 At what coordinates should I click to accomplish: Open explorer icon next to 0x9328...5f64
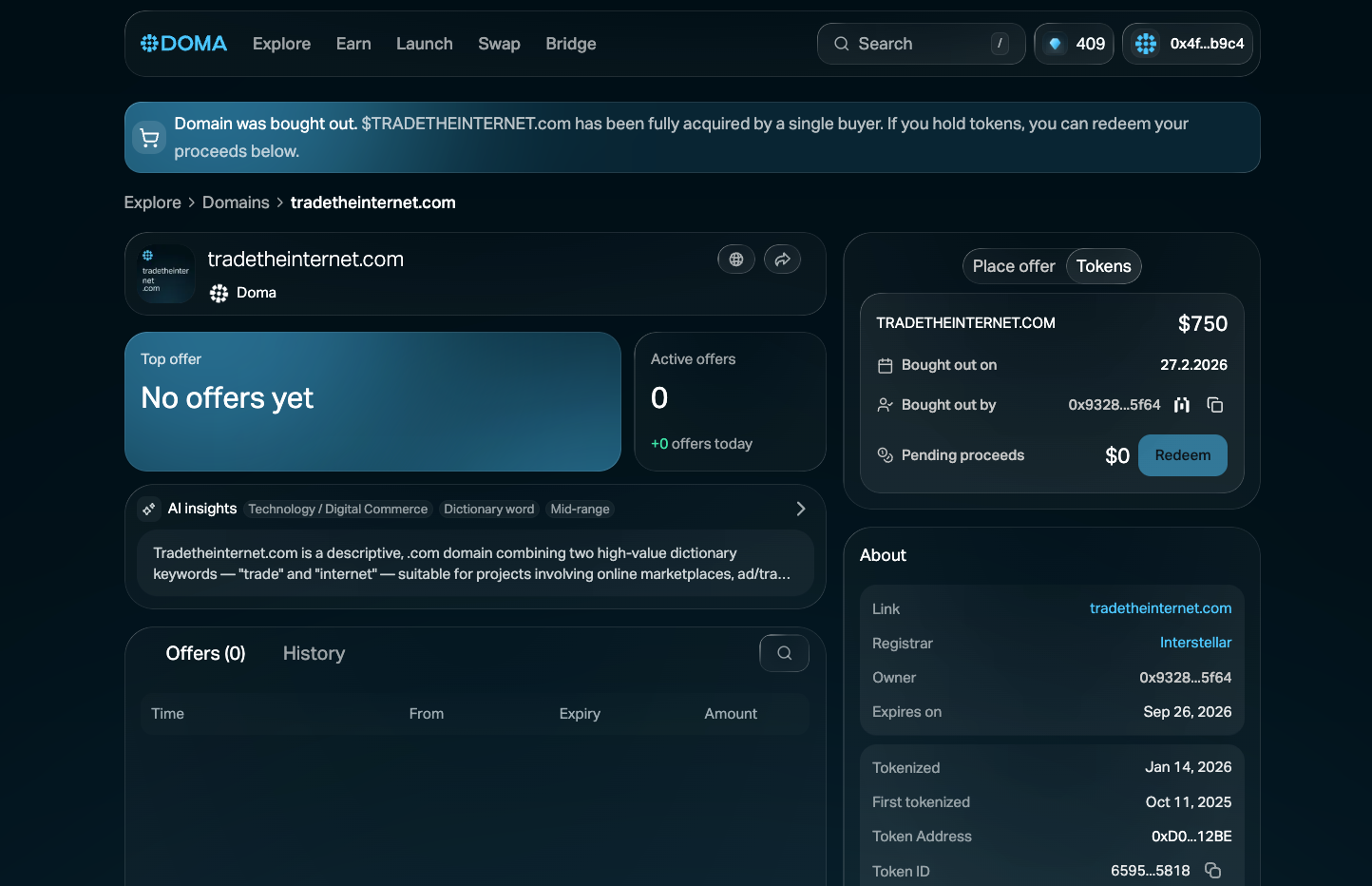click(x=1181, y=405)
